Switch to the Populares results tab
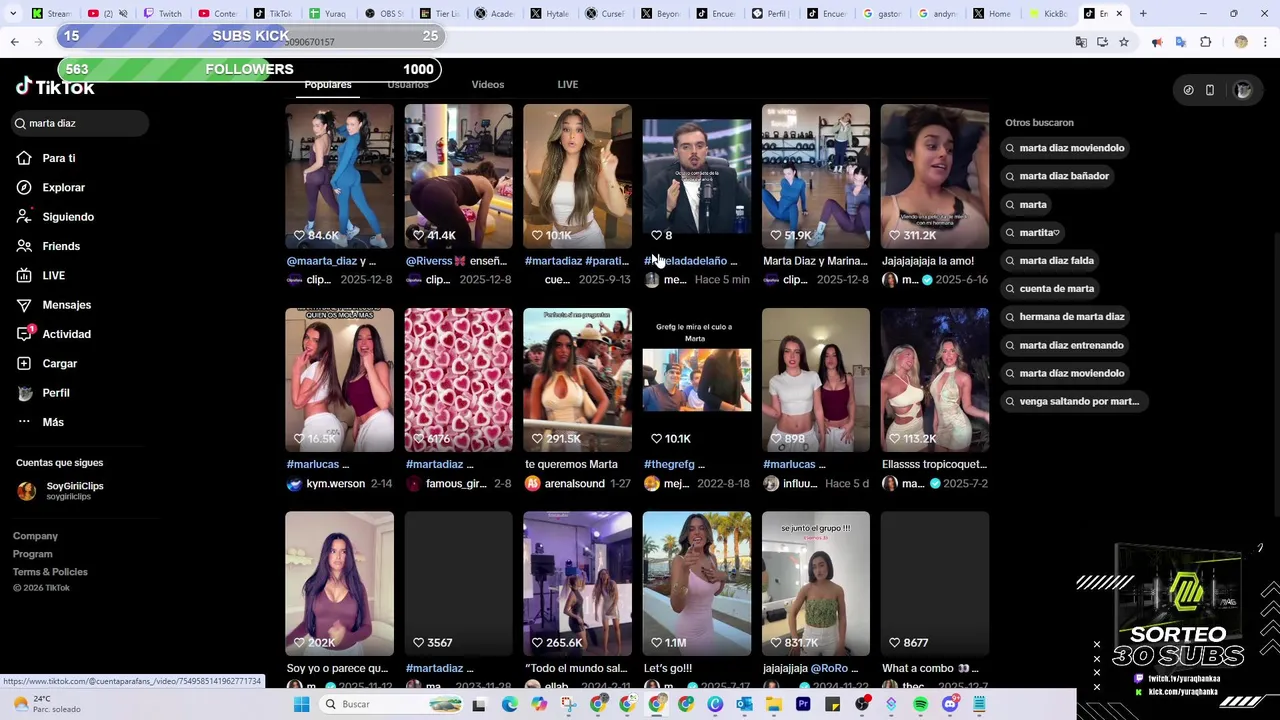The height and width of the screenshot is (720, 1280). click(x=328, y=85)
